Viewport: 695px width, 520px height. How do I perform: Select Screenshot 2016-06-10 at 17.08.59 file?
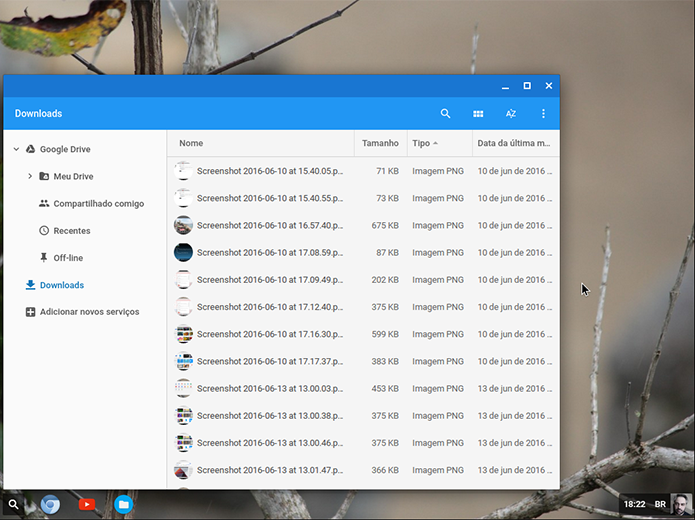click(x=363, y=253)
